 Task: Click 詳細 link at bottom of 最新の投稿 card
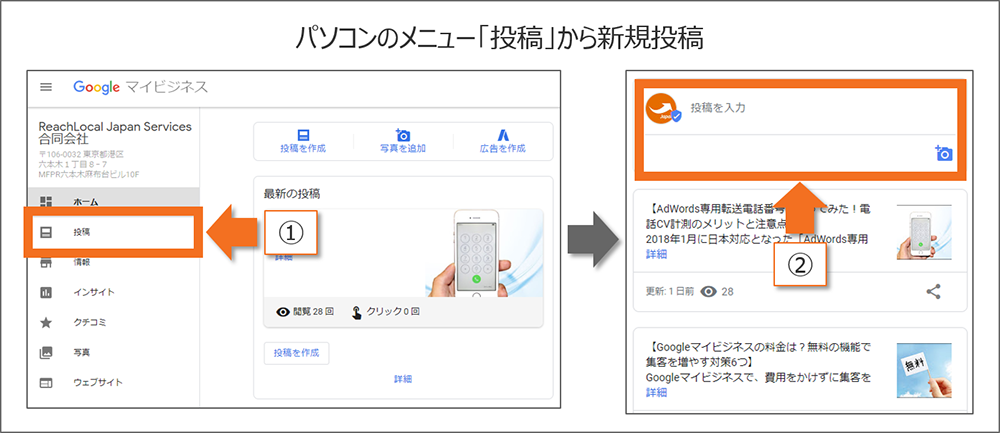tap(403, 379)
